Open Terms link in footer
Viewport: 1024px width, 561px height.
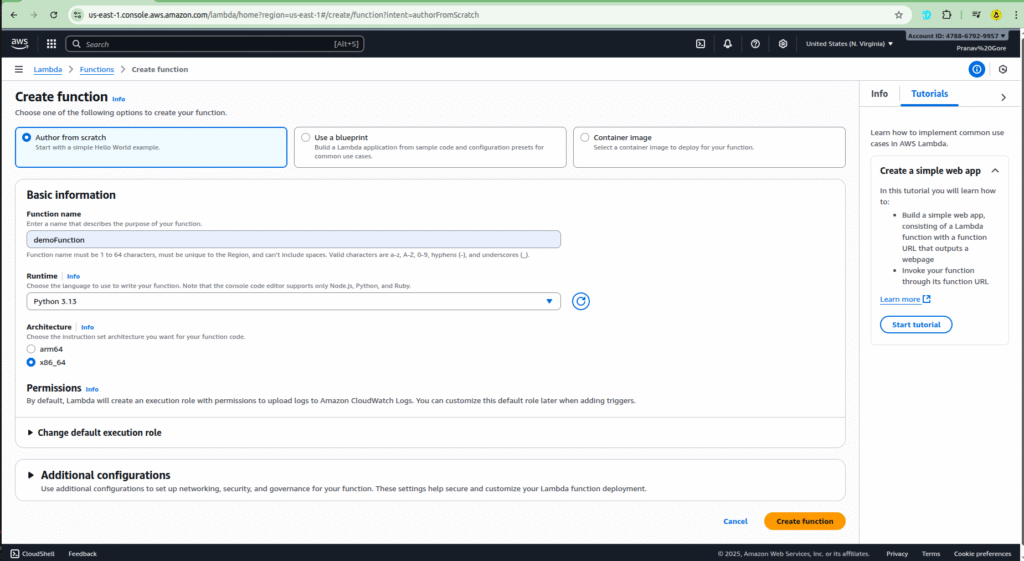[x=931, y=553]
